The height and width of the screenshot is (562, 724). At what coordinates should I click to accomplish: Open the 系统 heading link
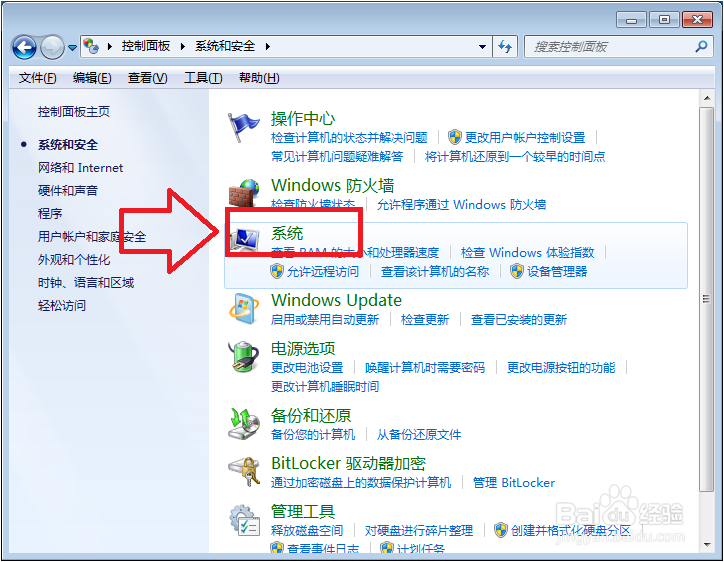tap(287, 233)
